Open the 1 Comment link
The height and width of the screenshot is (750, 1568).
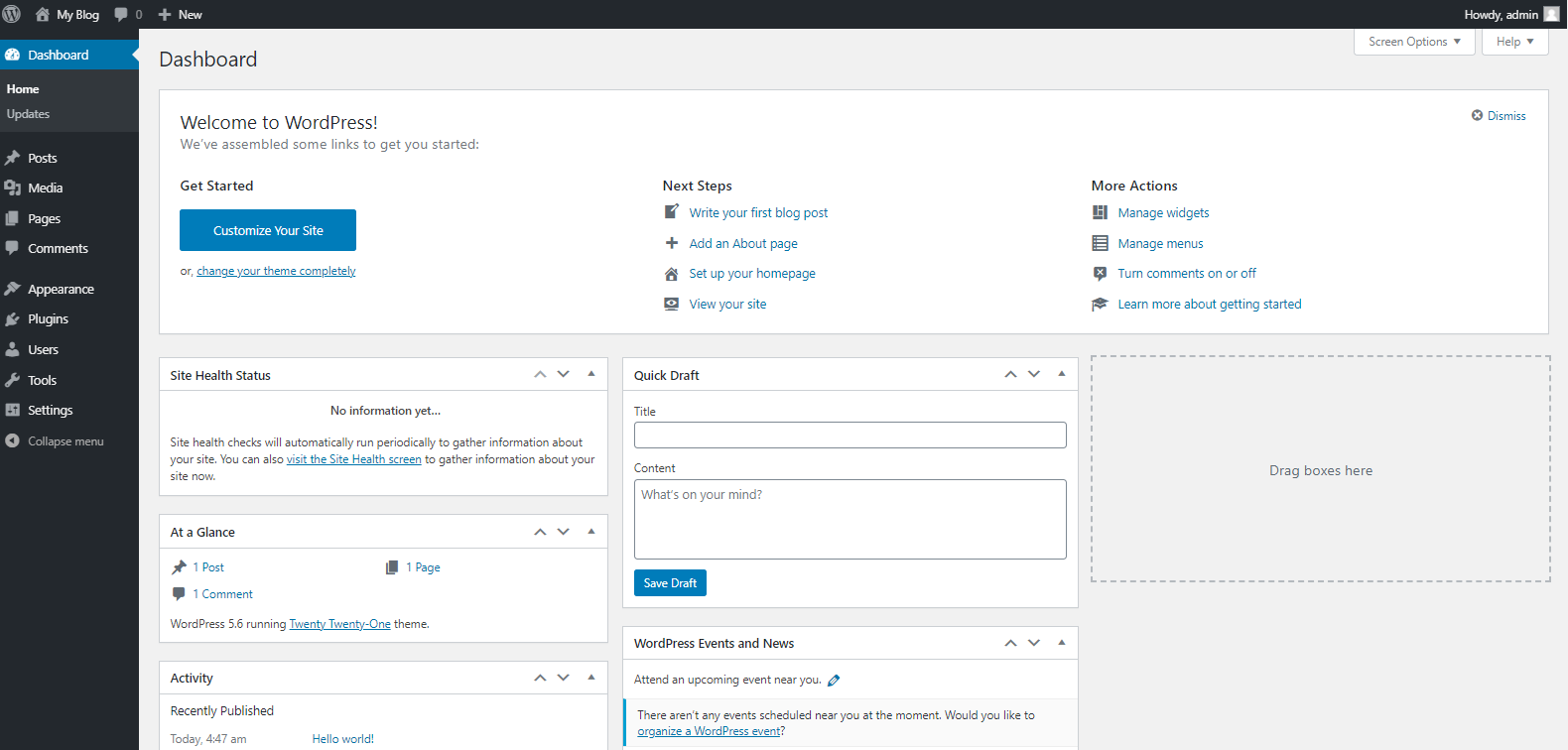(x=222, y=594)
